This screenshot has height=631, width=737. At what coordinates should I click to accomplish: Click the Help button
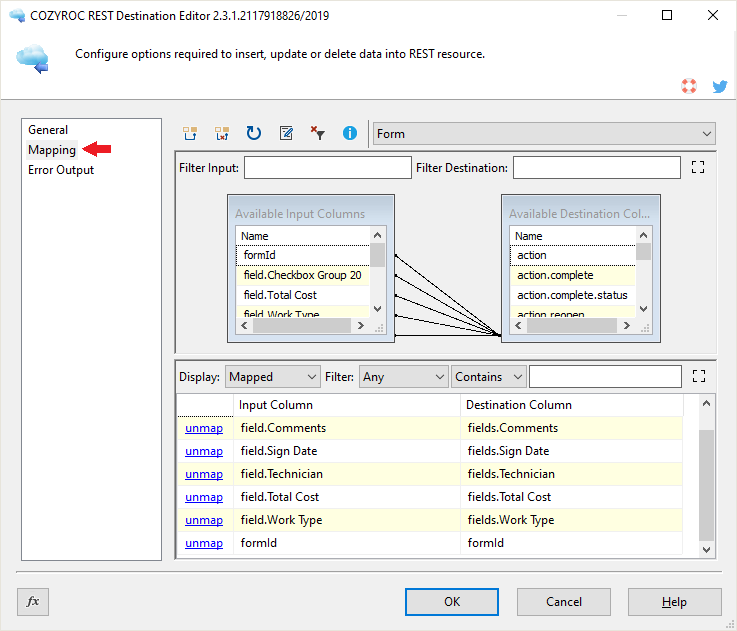[x=674, y=601]
